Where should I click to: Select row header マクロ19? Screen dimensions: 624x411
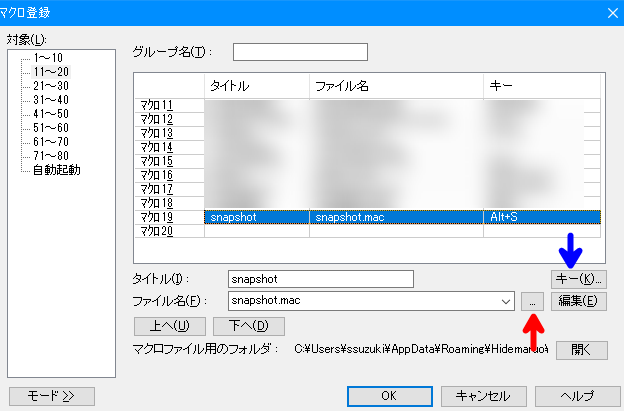click(x=170, y=217)
